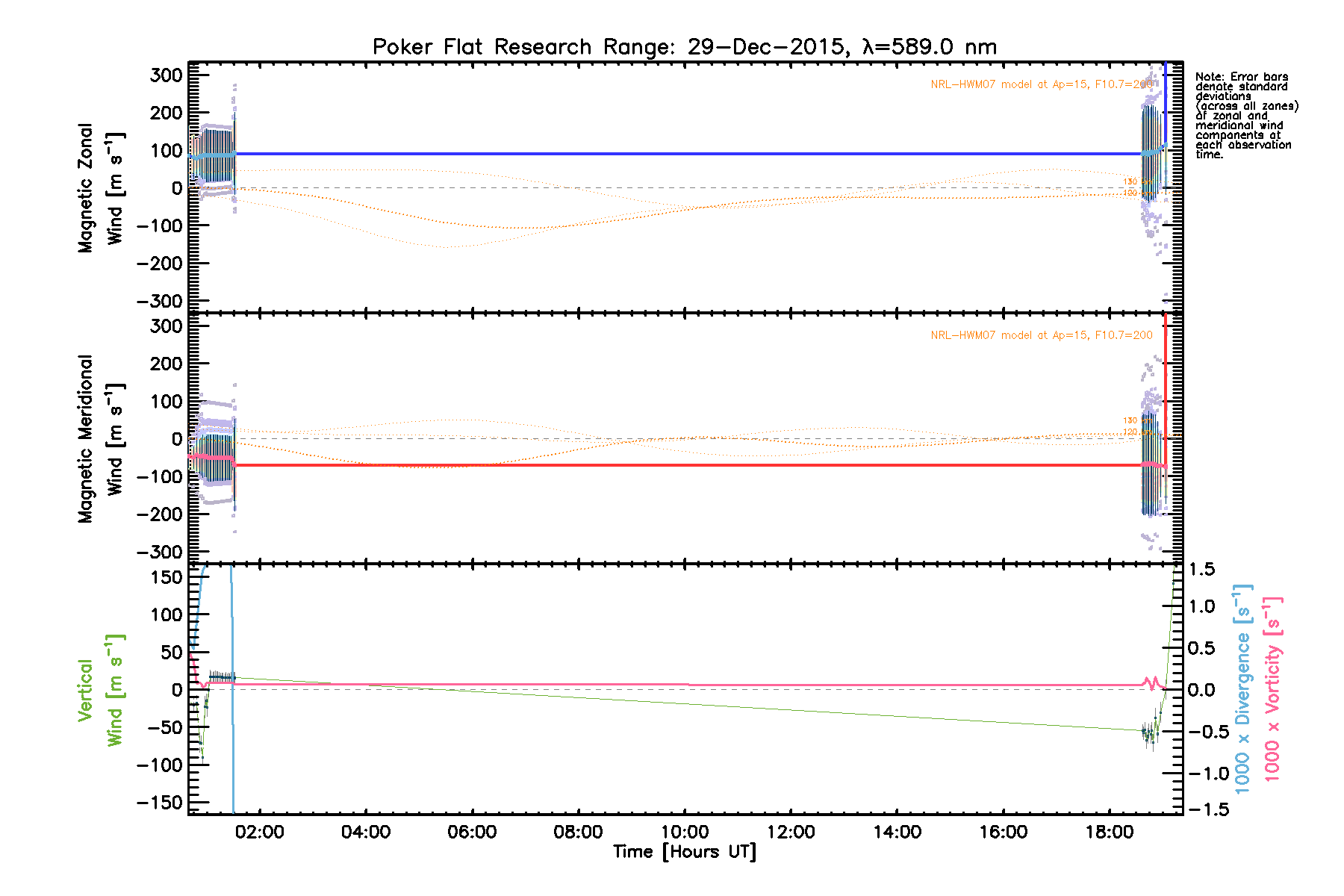Screen dimensions: 1344x896
Task: Click the 06:00 time tick label
Action: coord(472,833)
